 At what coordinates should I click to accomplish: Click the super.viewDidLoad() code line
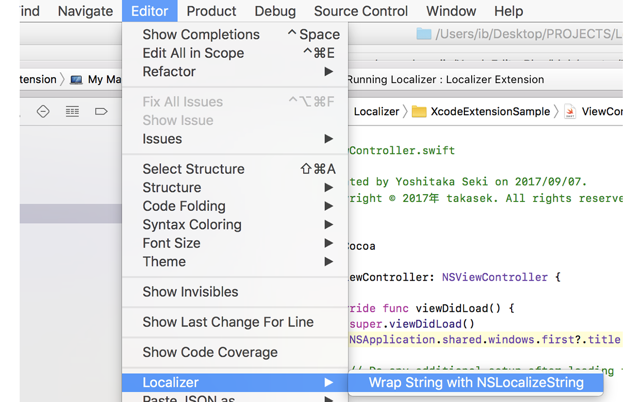[412, 324]
